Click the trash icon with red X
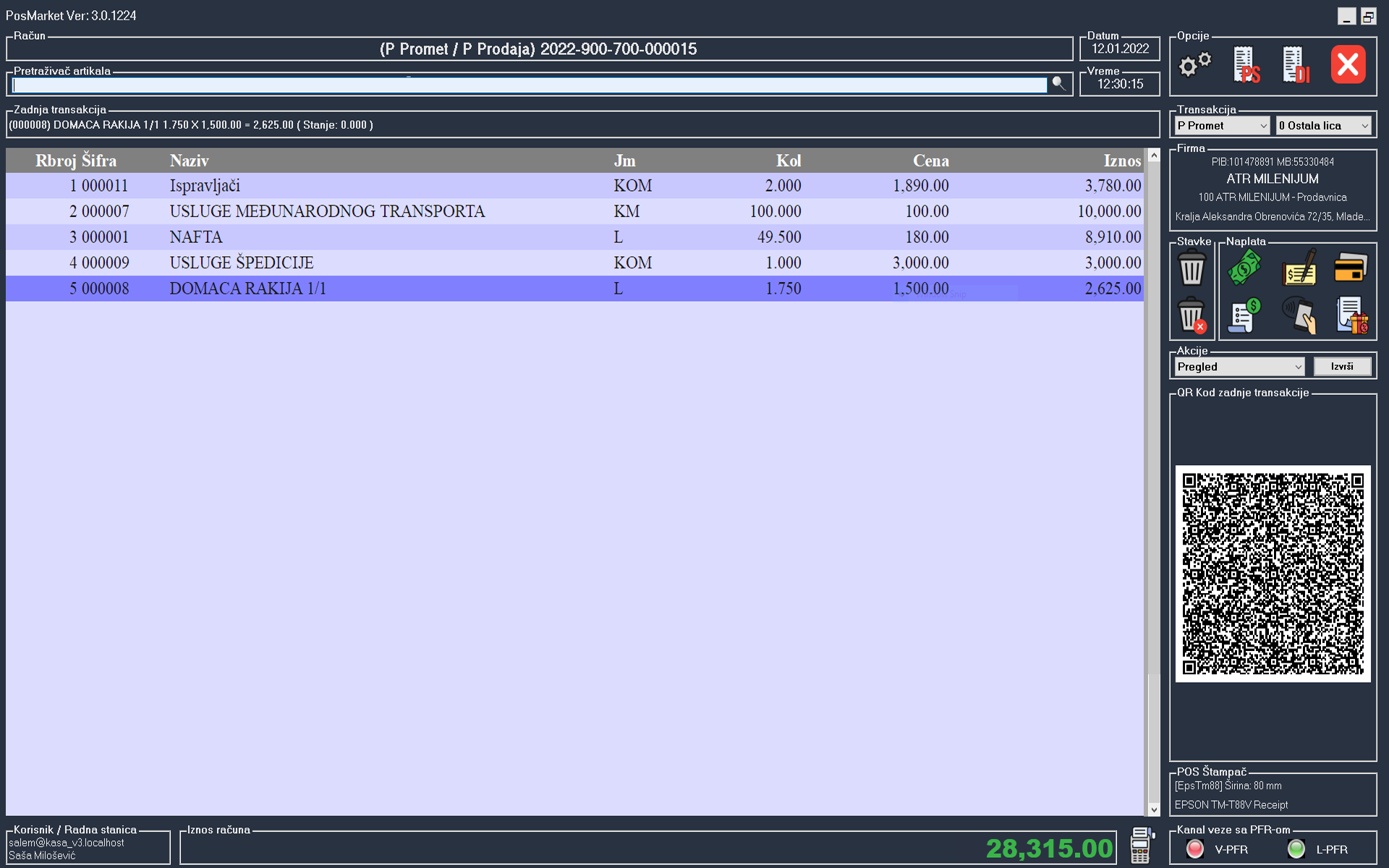Viewport: 1389px width, 868px height. pyautogui.click(x=1192, y=316)
